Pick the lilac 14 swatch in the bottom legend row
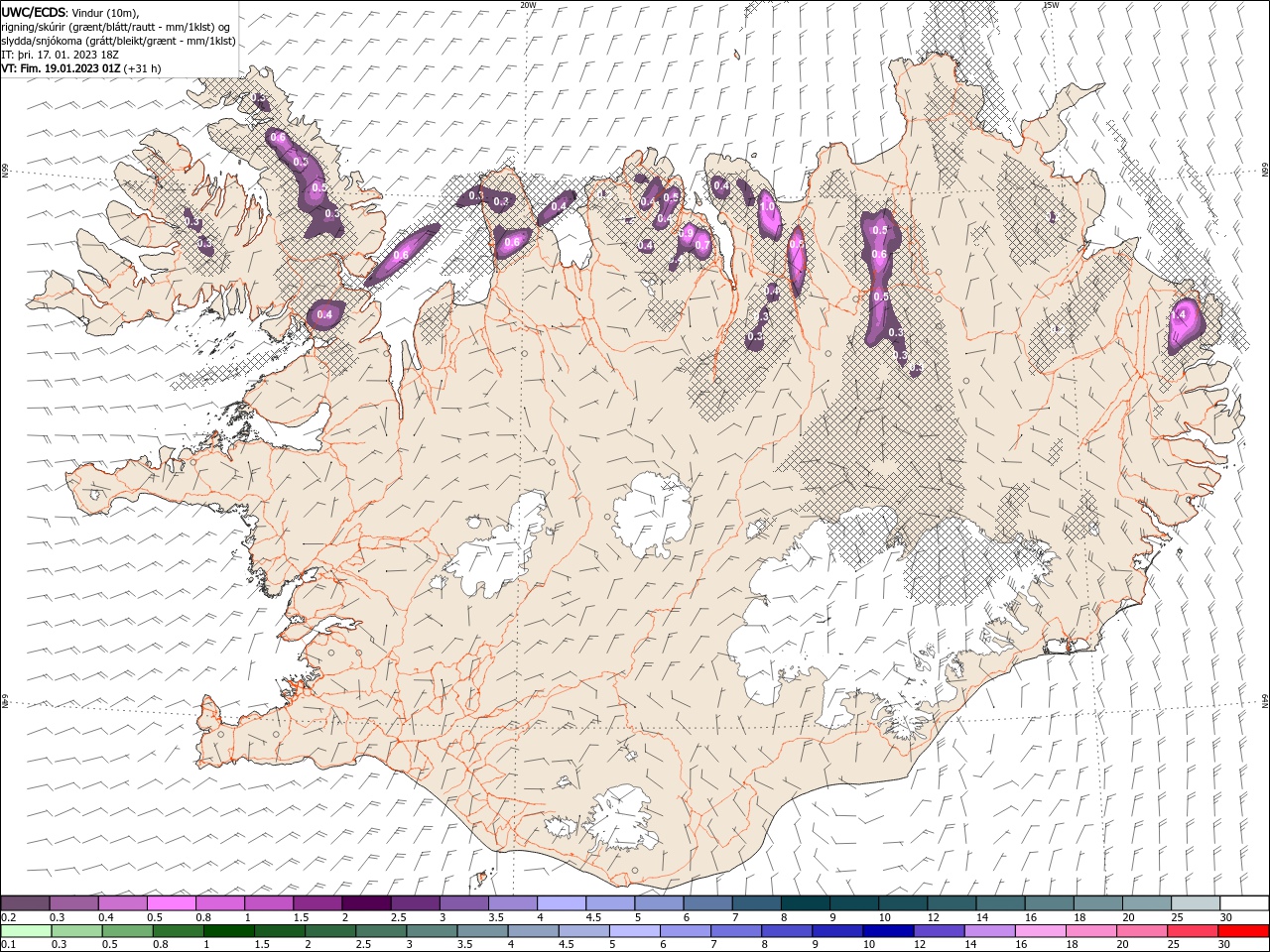This screenshot has width=1270, height=952. (x=989, y=931)
